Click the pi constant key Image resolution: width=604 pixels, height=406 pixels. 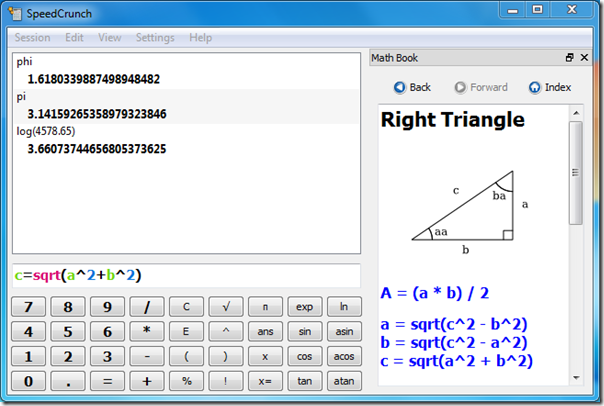click(x=265, y=307)
